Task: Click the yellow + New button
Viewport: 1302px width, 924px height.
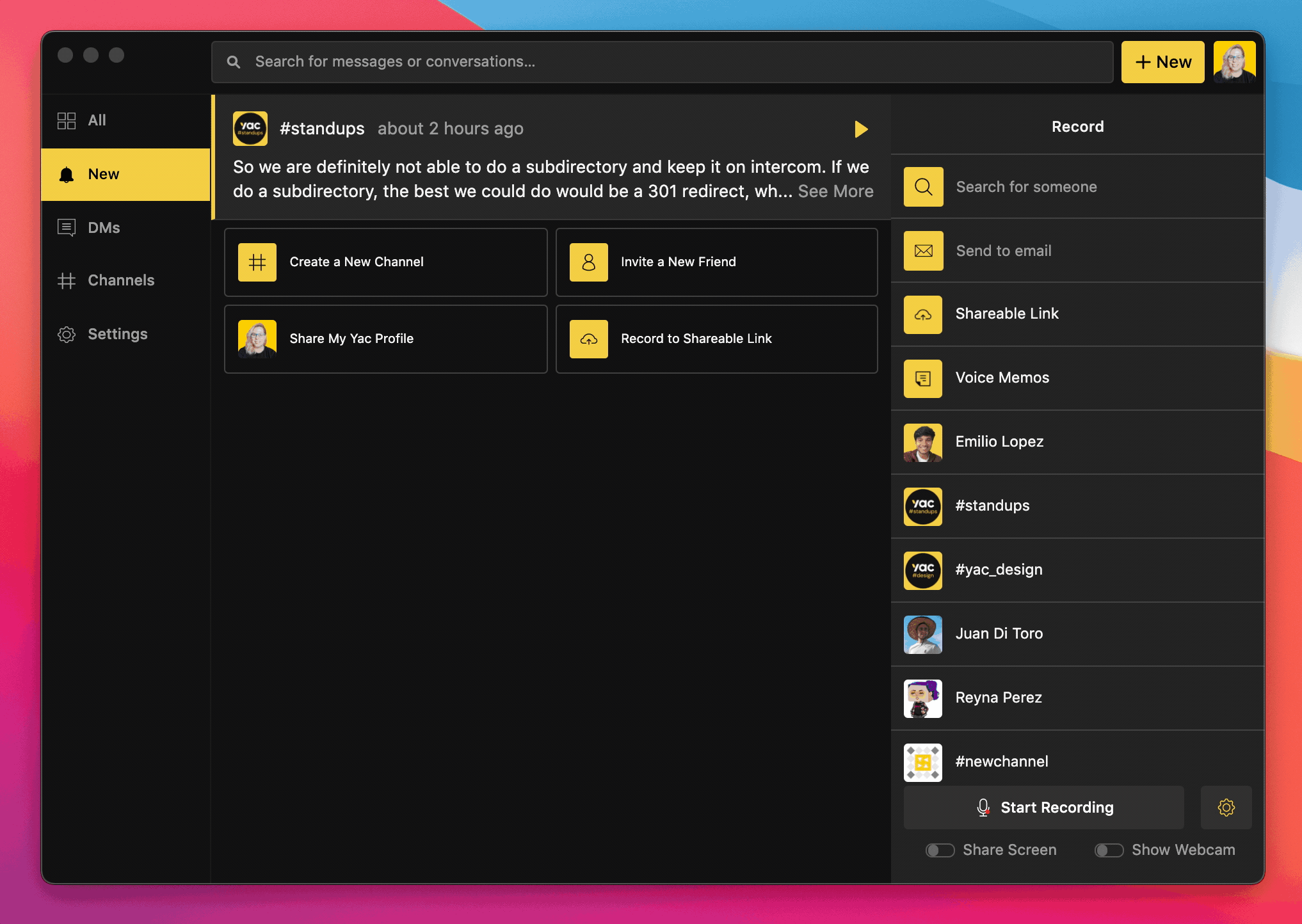Action: pos(1162,62)
